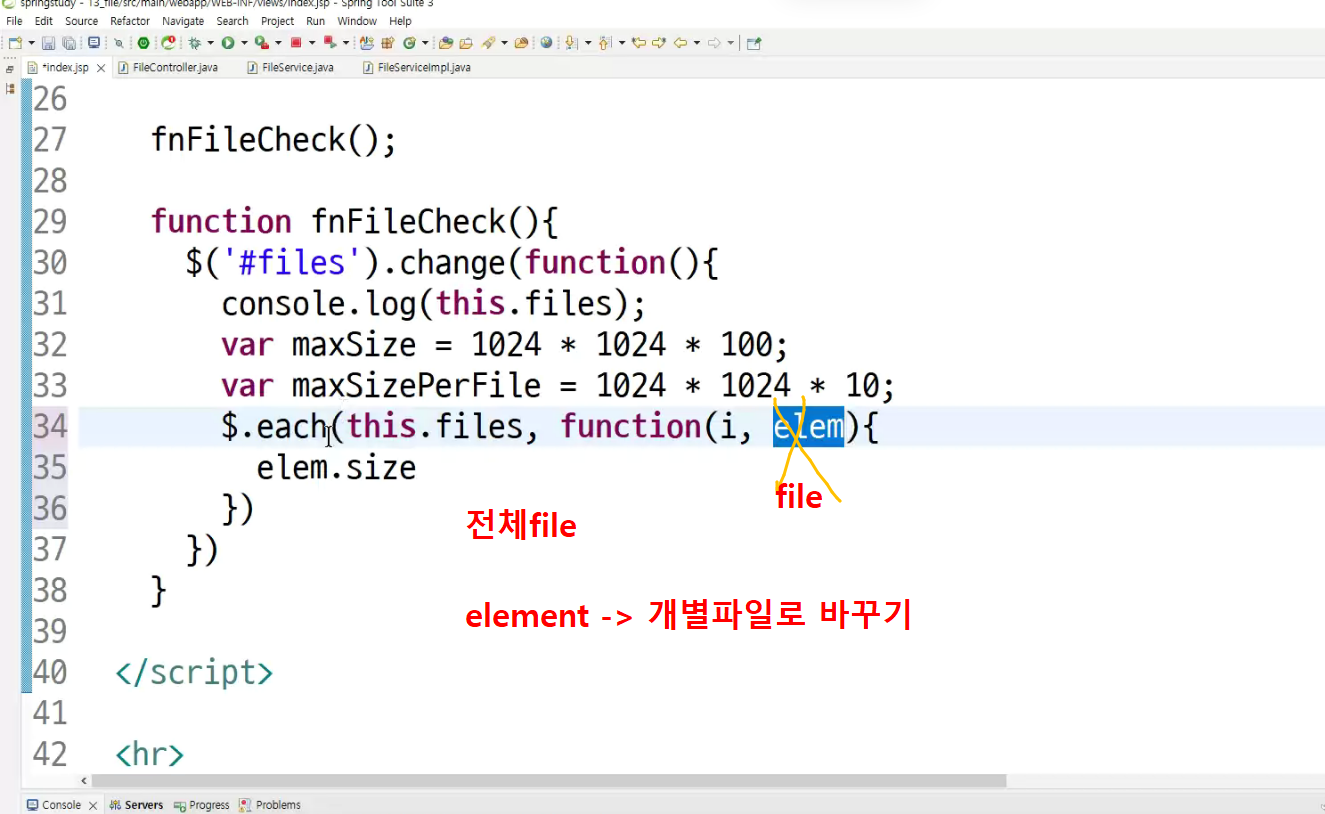Open the Back history dropdown arrow
The width and height of the screenshot is (1325, 814).
696,43
